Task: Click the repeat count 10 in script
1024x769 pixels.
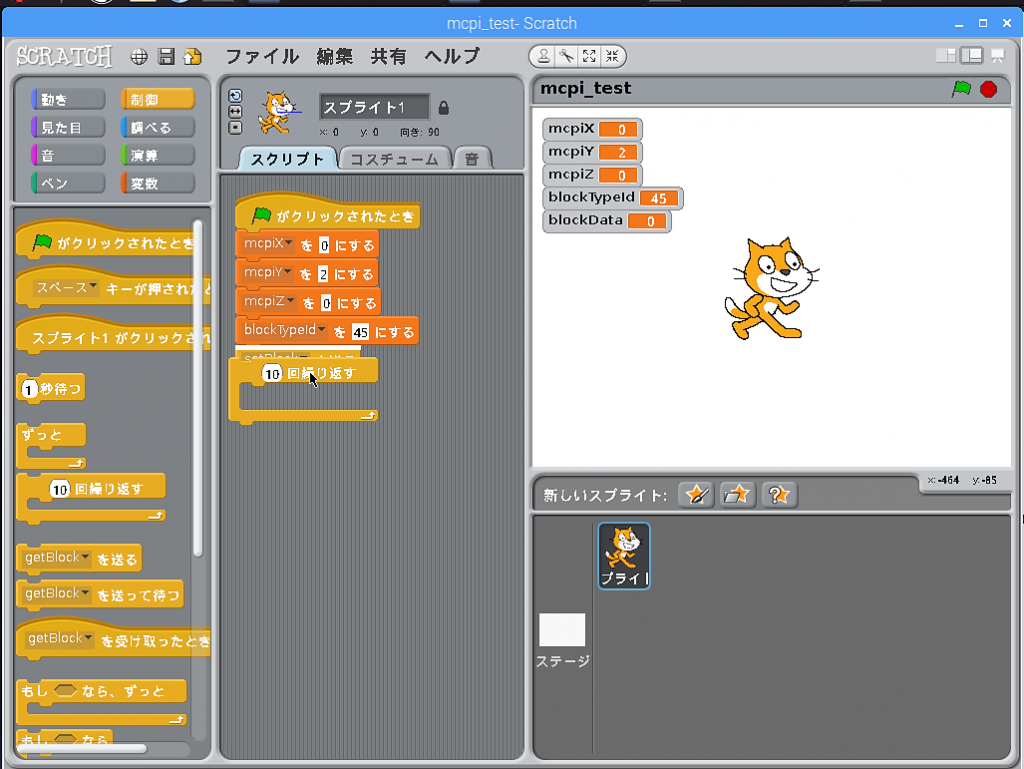Action: 272,373
